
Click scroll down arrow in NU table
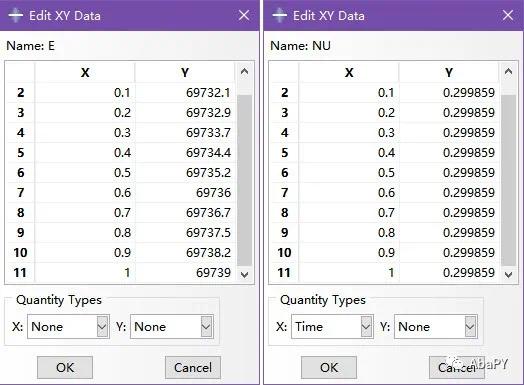pos(509,274)
